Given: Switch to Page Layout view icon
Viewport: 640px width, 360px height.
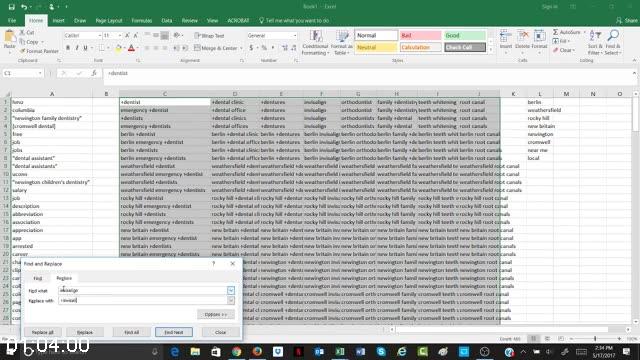Looking at the screenshot, I should pyautogui.click(x=547, y=339).
